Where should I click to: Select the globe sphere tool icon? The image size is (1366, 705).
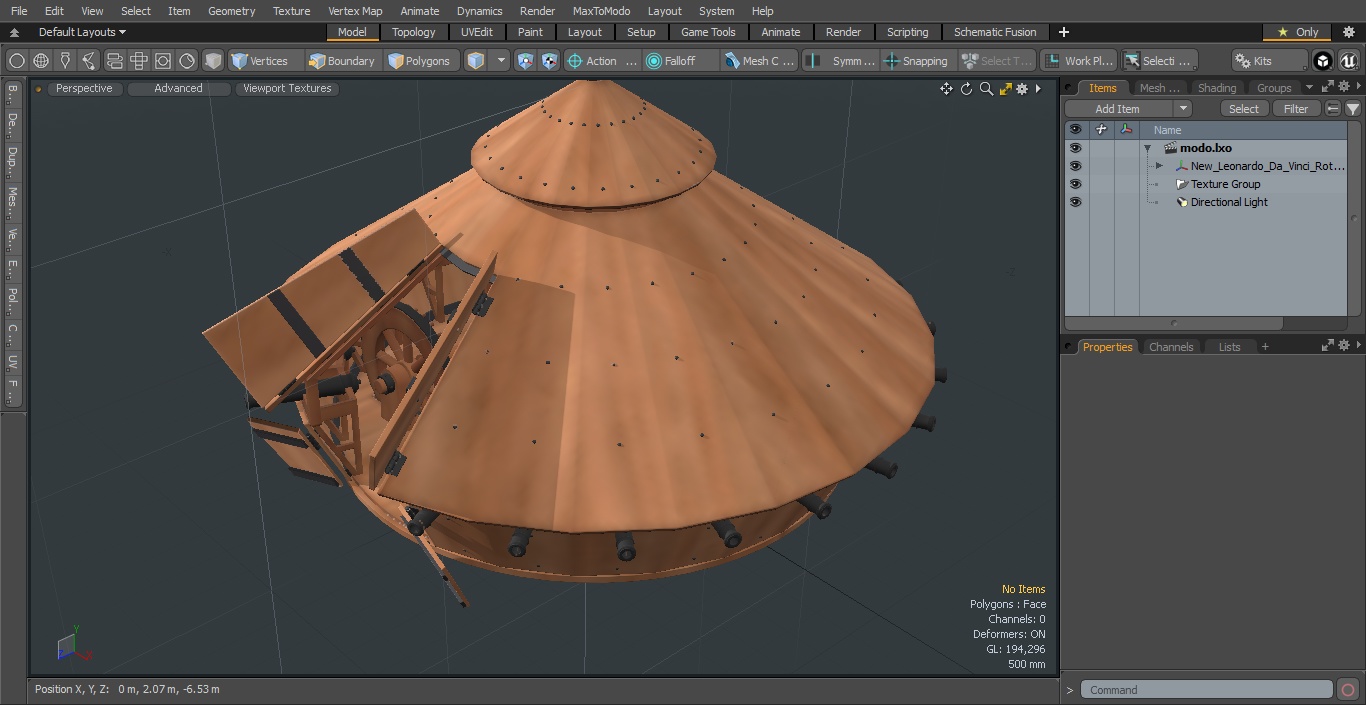(x=41, y=61)
